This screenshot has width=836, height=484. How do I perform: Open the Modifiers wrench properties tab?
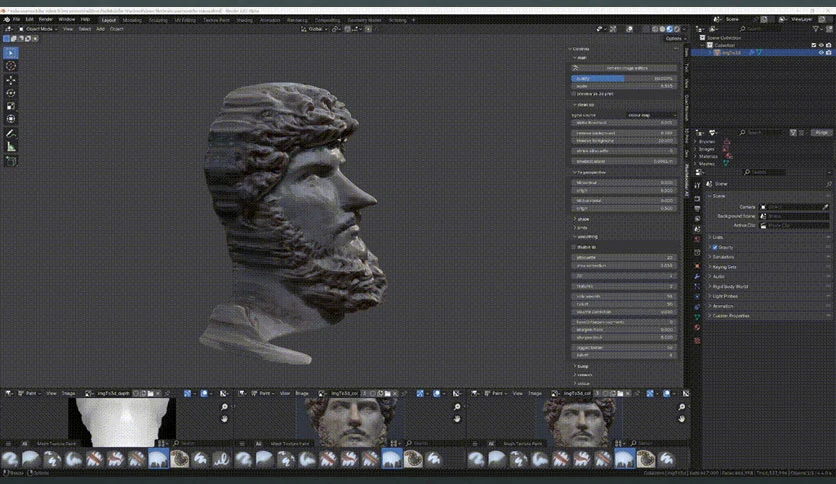tap(697, 277)
